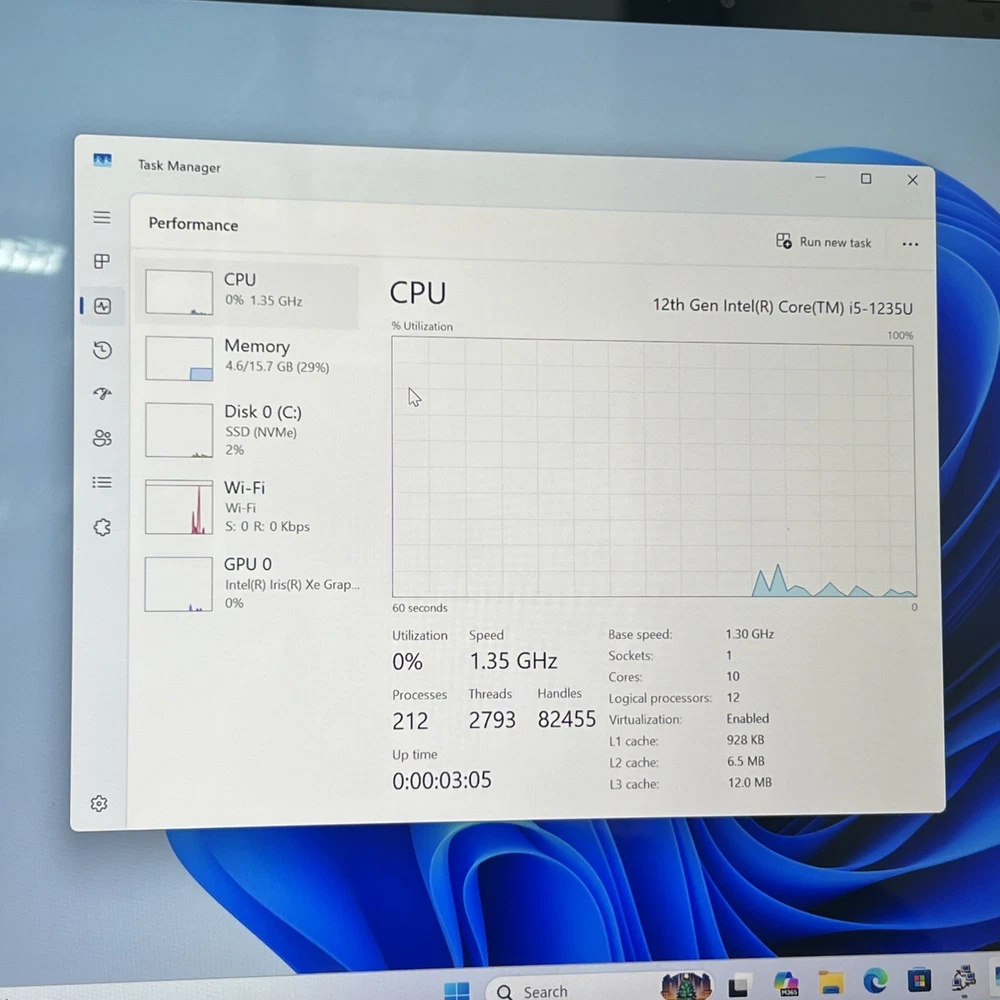Switch to the Users page icon
Screen dimensions: 1000x1000
click(x=102, y=438)
